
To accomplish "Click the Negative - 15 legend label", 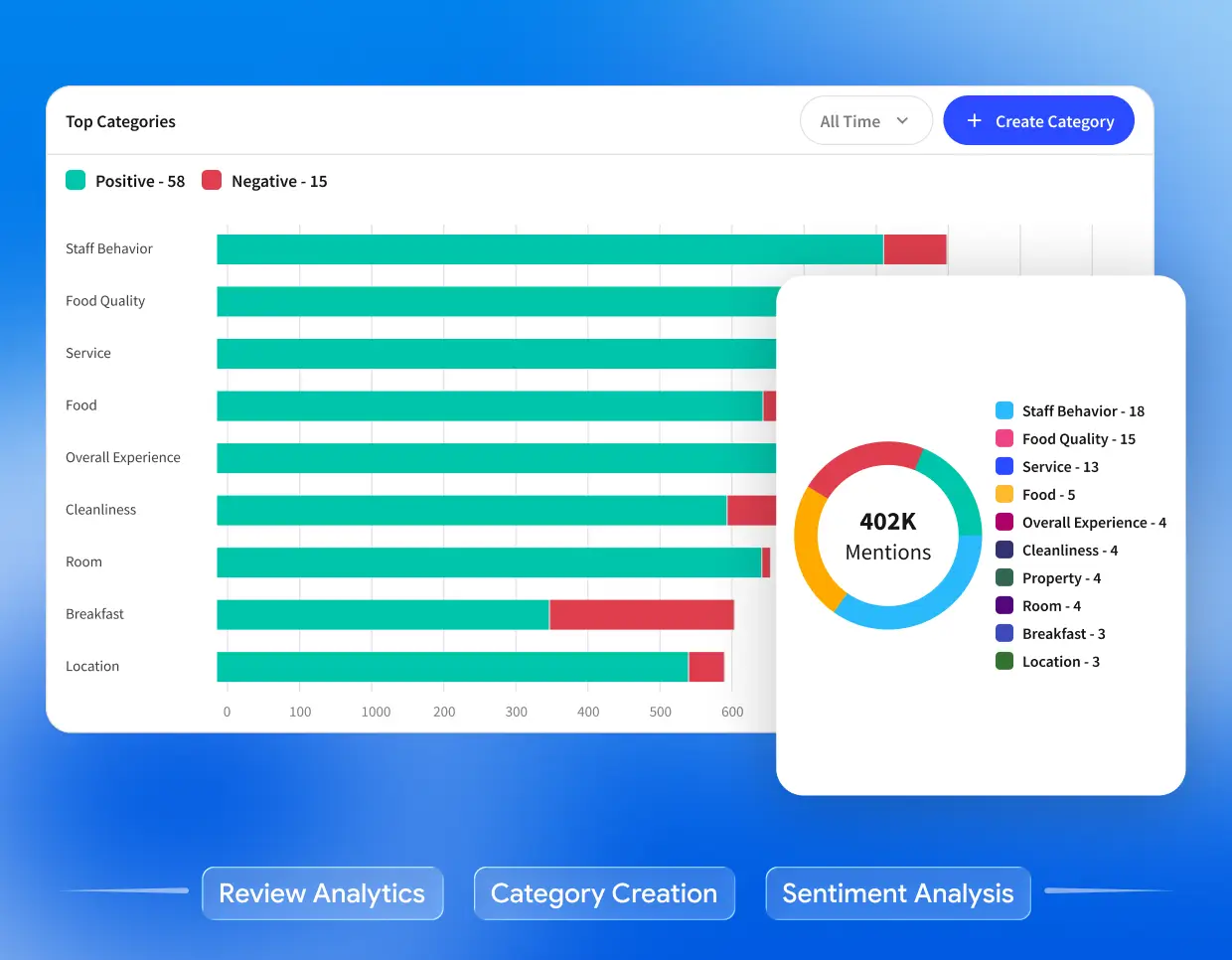I will click(x=279, y=181).
